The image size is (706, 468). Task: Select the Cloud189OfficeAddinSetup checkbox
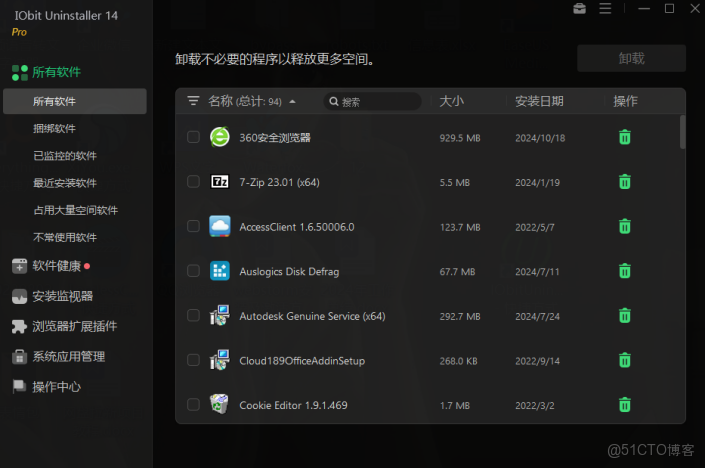coord(193,360)
